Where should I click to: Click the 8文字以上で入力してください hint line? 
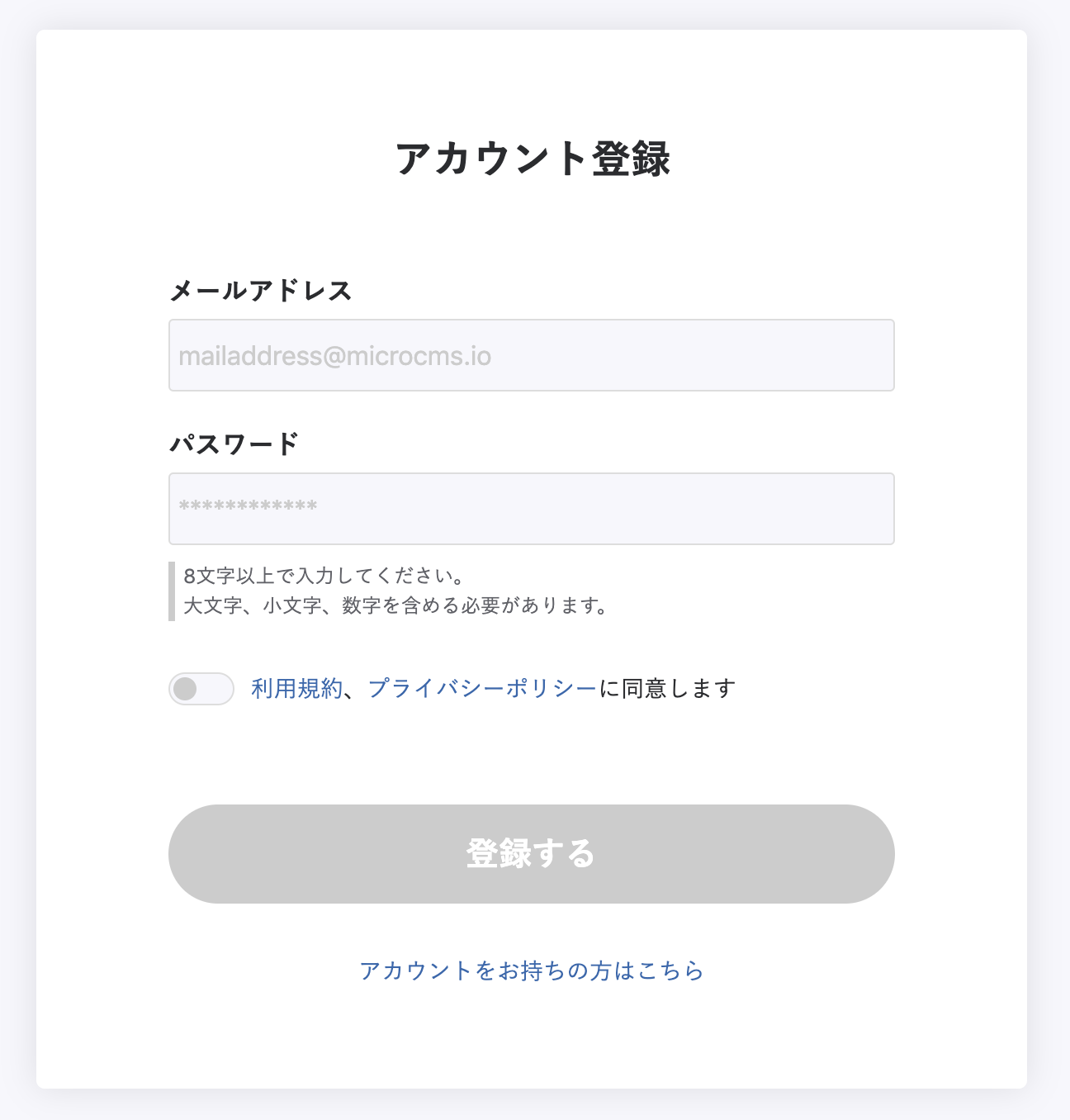[x=324, y=576]
